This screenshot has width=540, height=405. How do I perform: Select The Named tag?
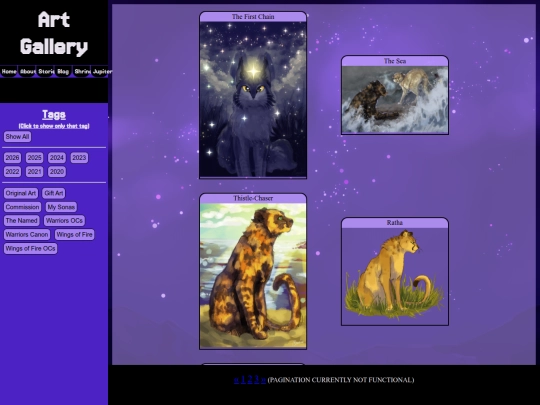coord(21,220)
